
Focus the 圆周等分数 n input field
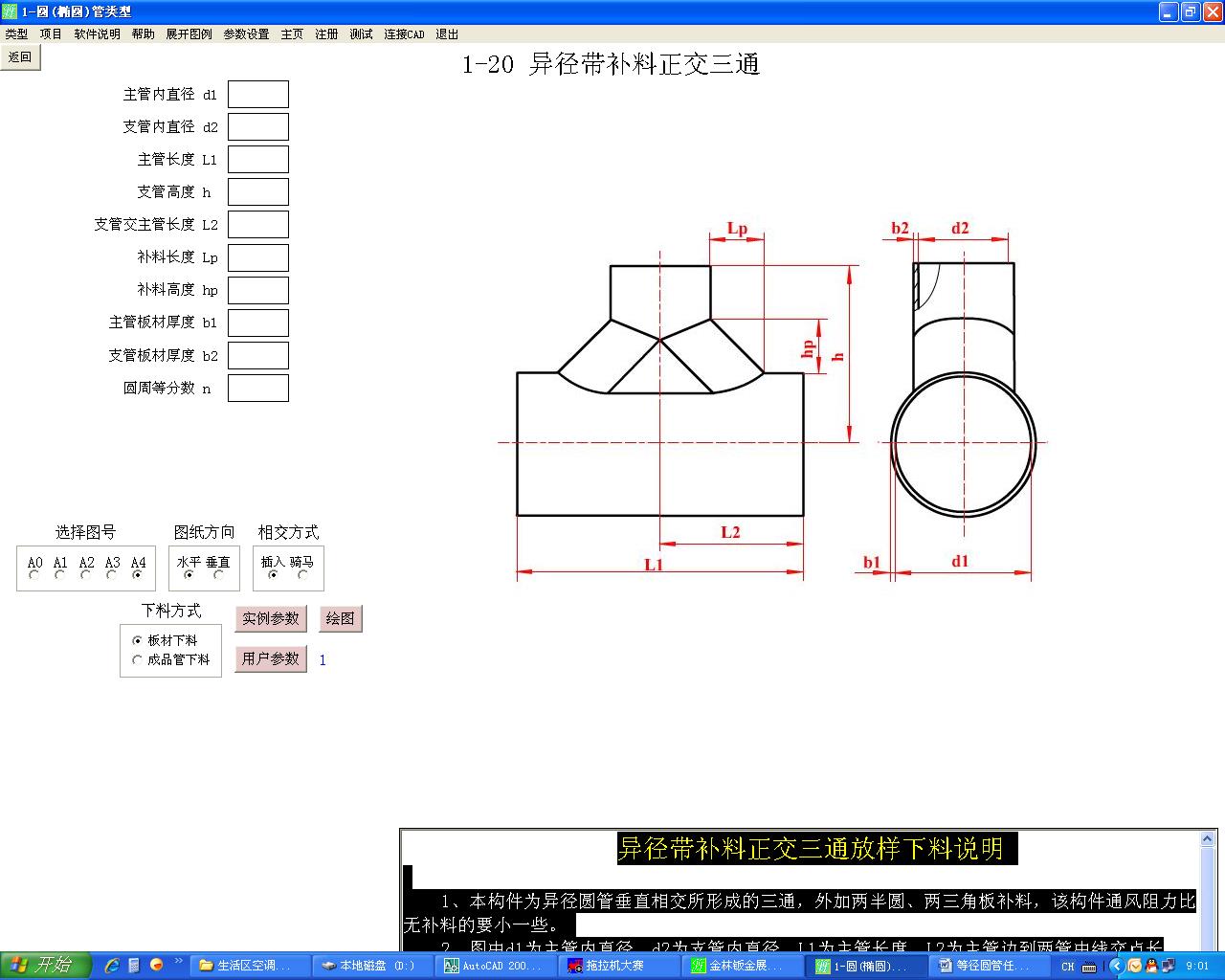(258, 388)
